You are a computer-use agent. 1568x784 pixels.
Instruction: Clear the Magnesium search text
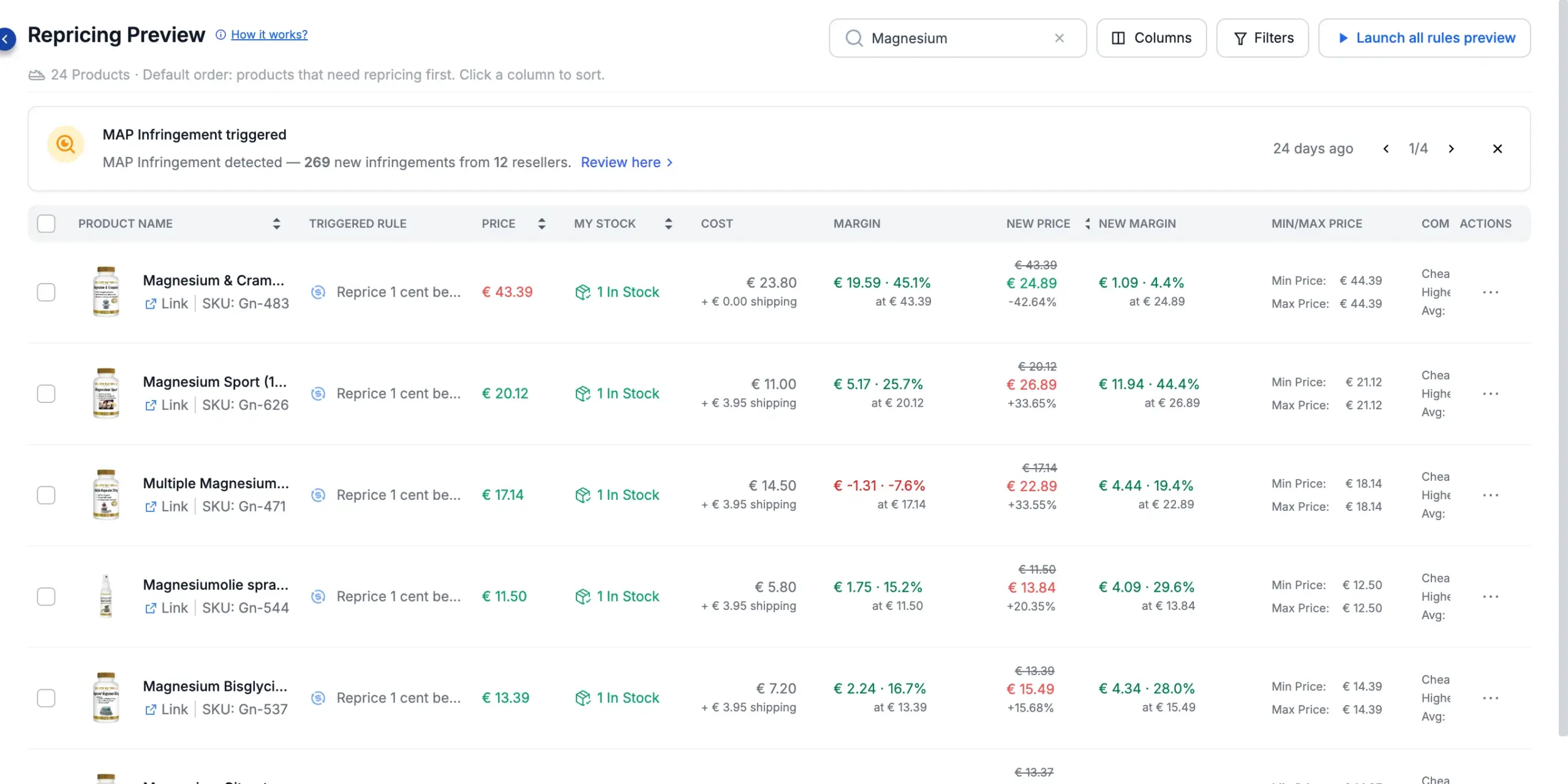[1059, 38]
